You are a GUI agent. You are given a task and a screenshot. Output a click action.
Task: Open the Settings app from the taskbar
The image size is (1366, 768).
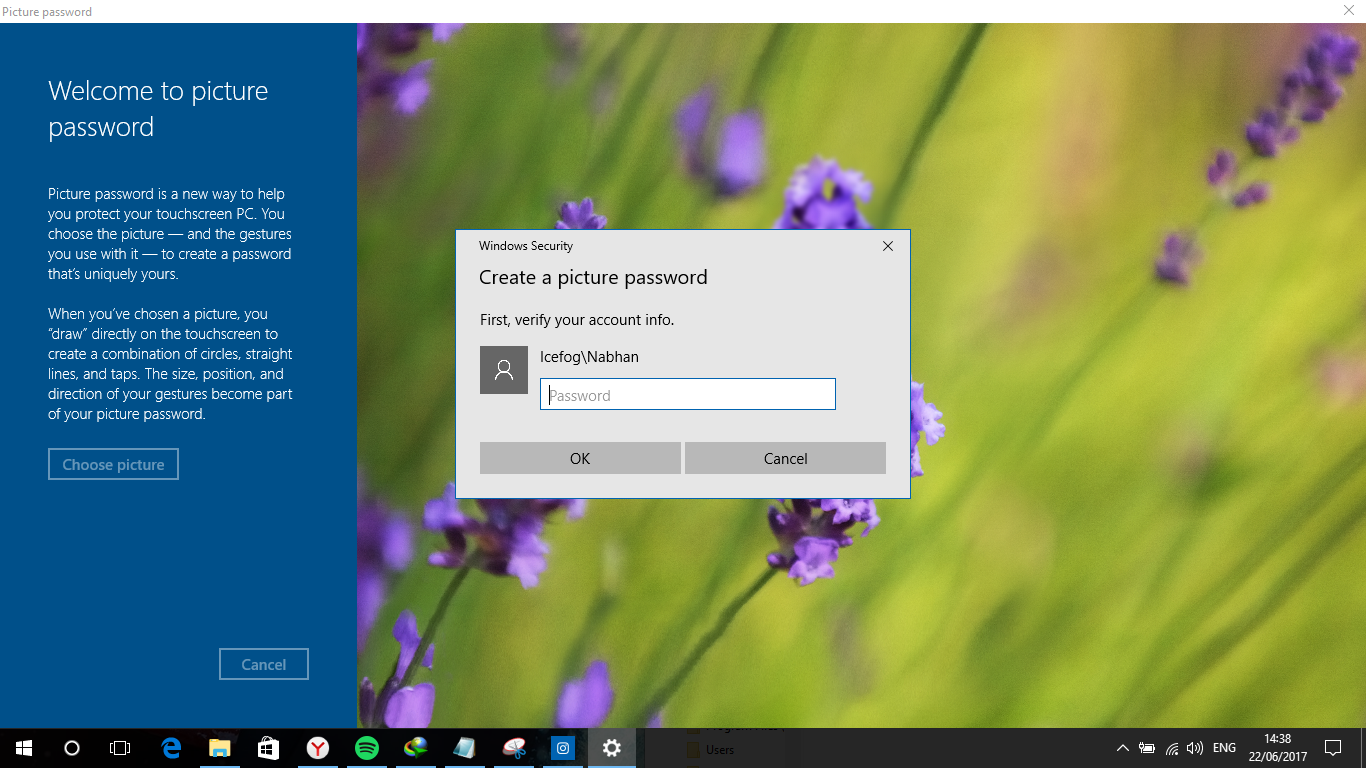[x=611, y=747]
